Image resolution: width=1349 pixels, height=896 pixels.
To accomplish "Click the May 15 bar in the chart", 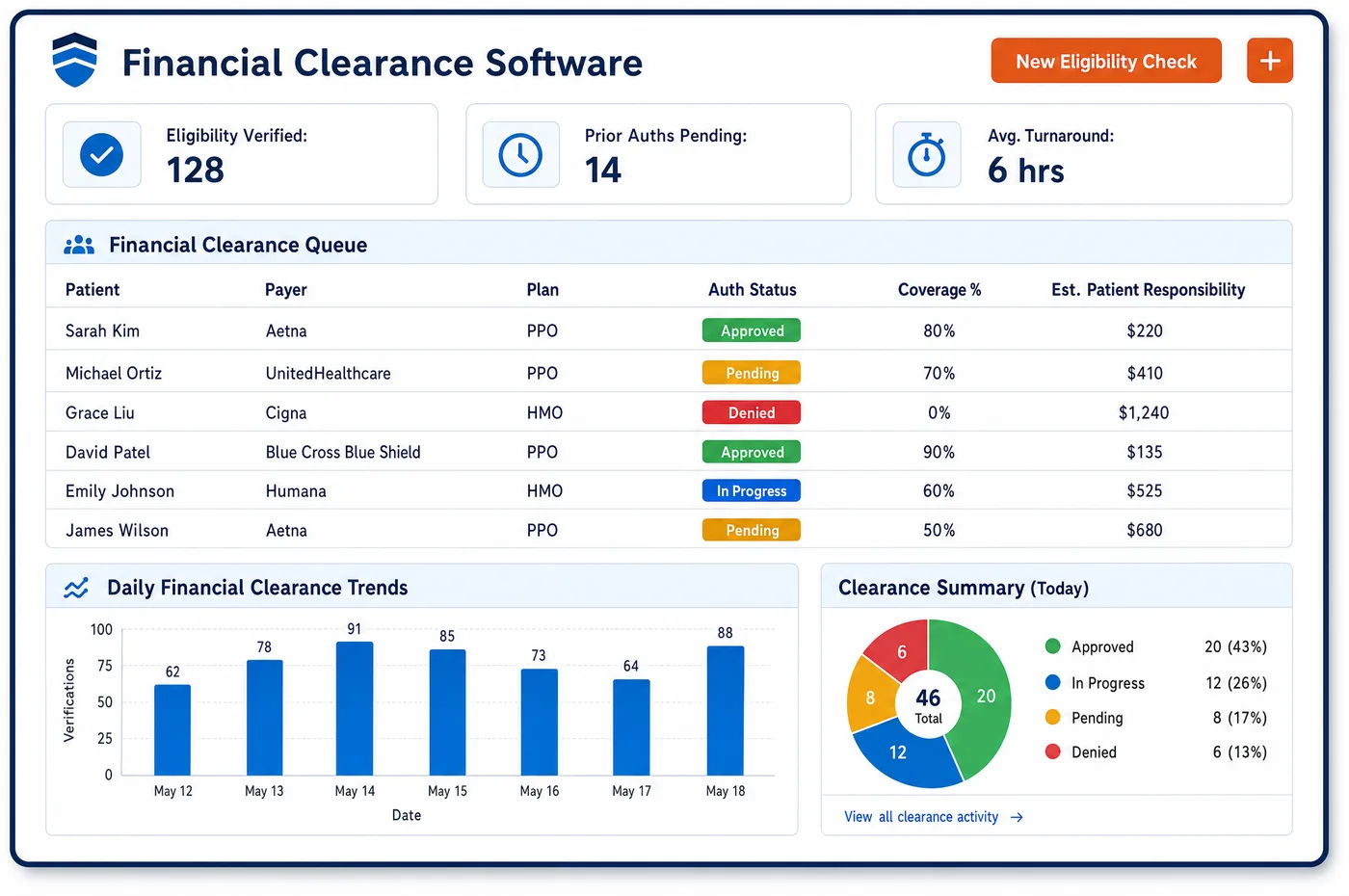I will tap(447, 713).
